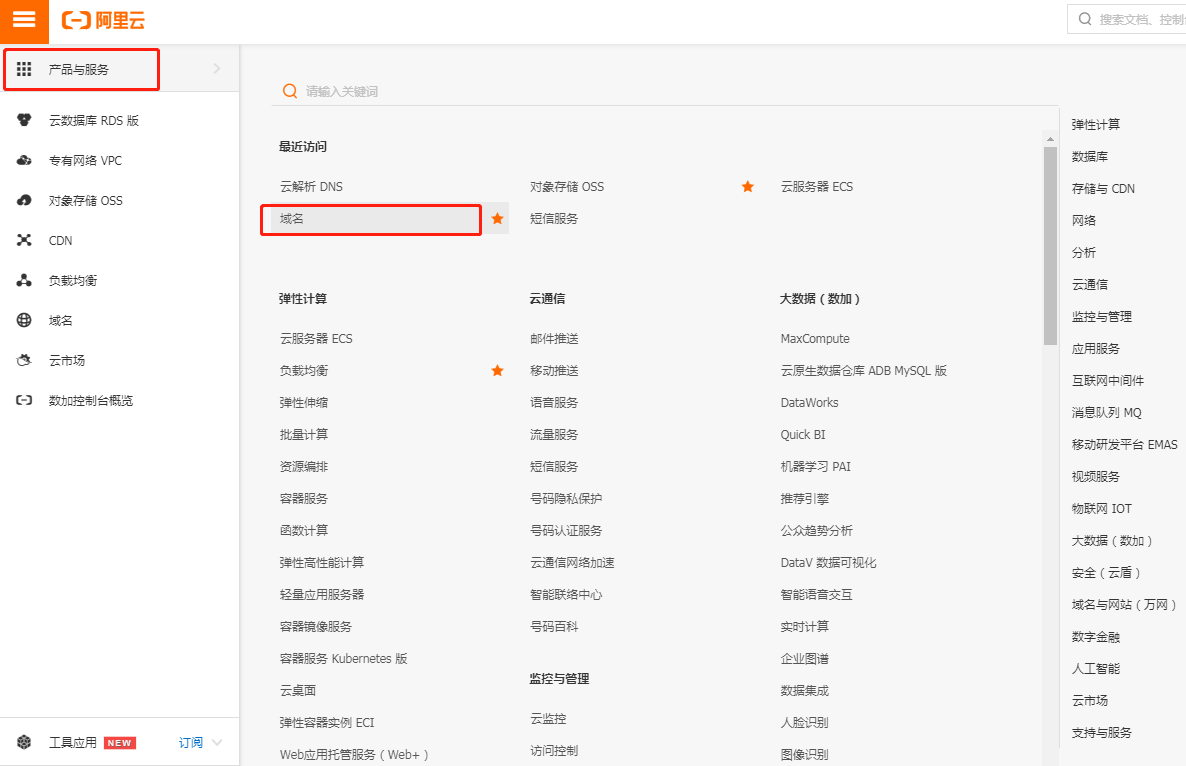Open 邮件推送 product link
This screenshot has width=1186, height=766.
(554, 338)
